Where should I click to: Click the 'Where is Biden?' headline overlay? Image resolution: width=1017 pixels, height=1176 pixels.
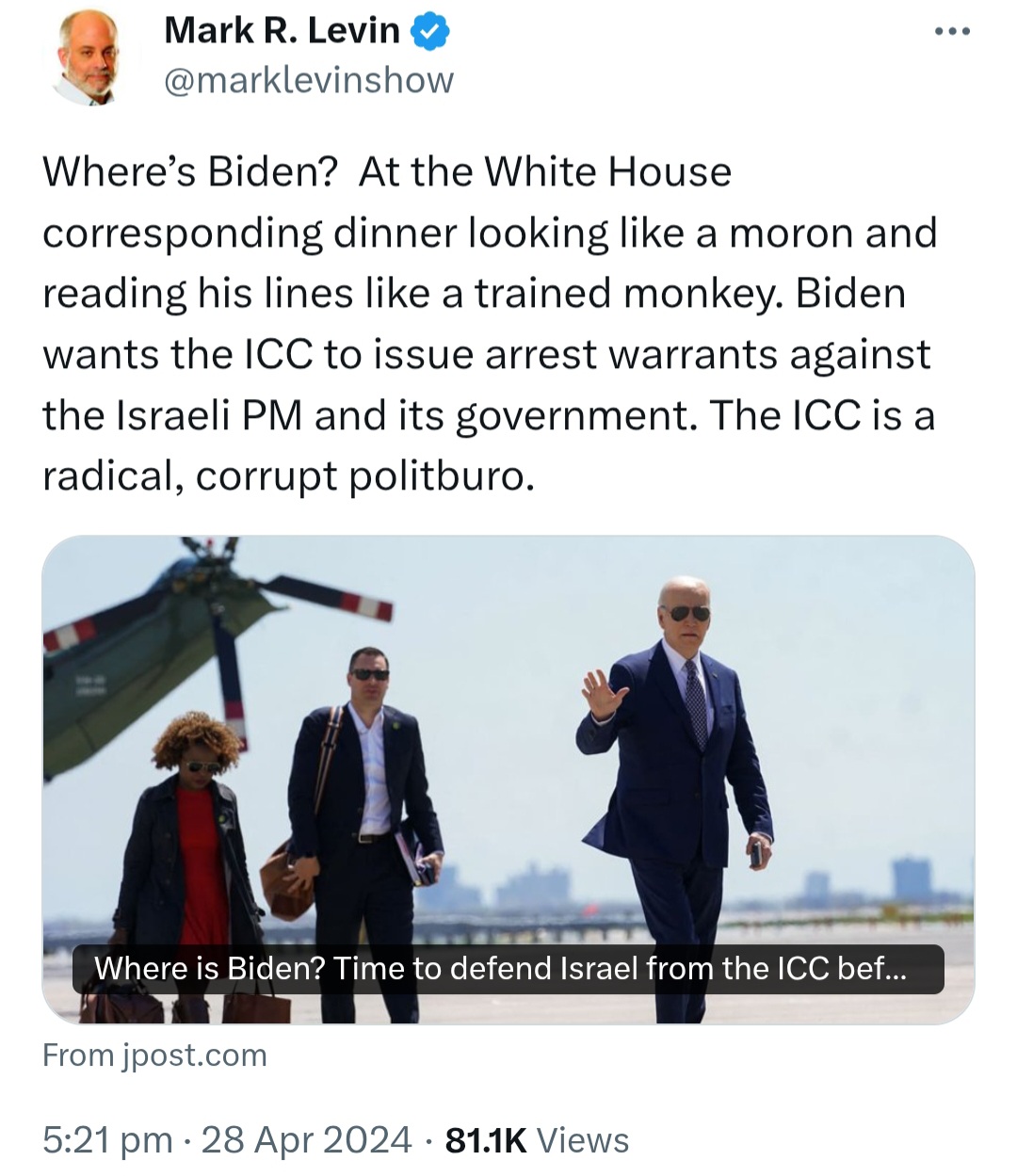coord(508,969)
